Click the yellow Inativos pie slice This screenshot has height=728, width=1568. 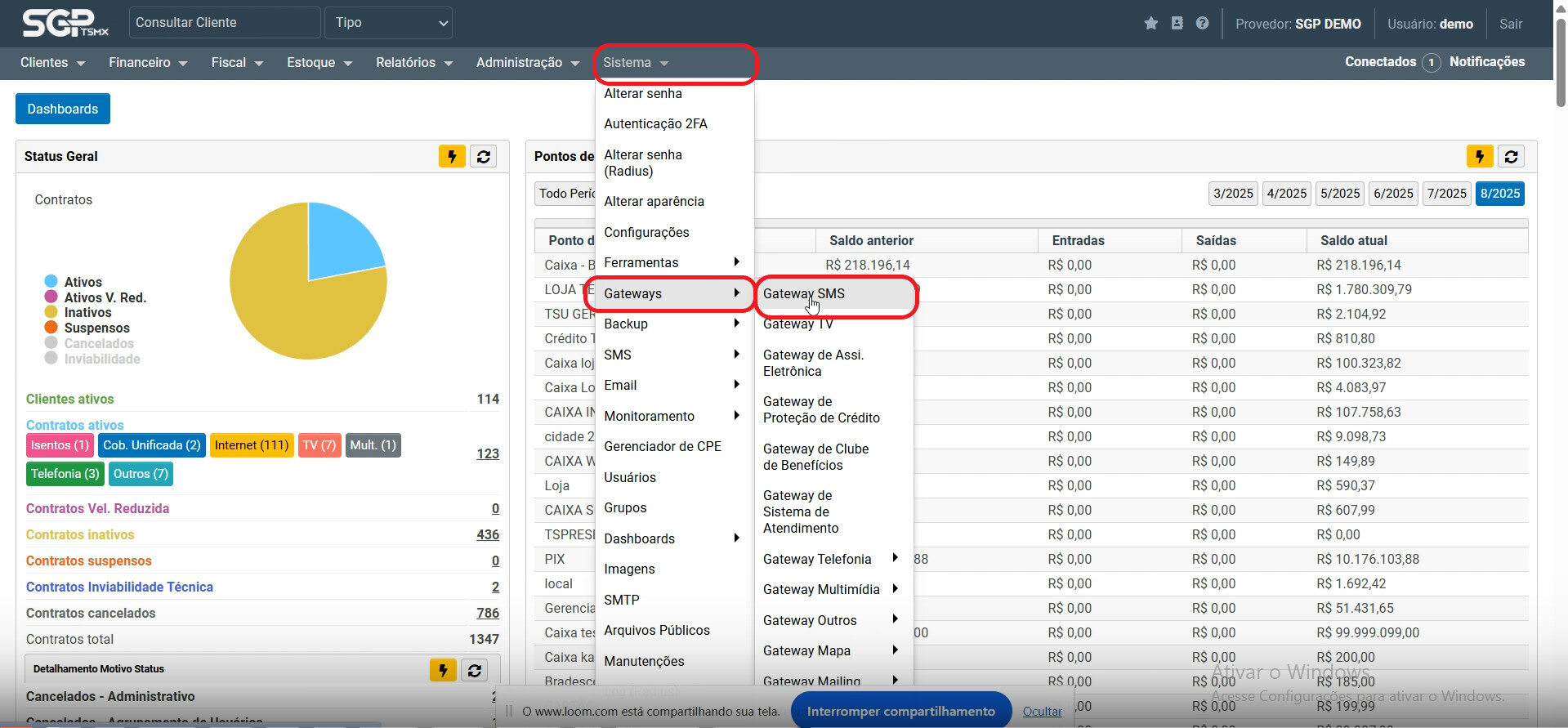pyautogui.click(x=286, y=310)
